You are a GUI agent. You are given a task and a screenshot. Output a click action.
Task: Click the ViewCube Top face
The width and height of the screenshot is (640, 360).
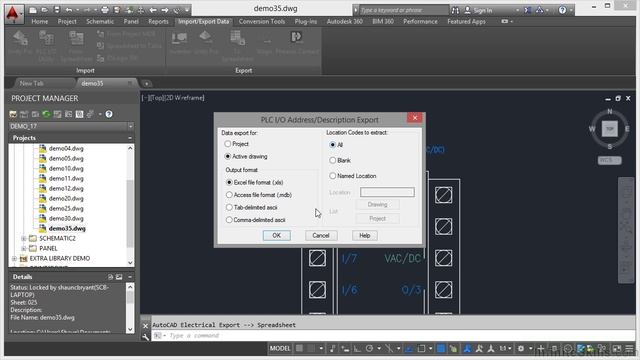click(x=609, y=129)
